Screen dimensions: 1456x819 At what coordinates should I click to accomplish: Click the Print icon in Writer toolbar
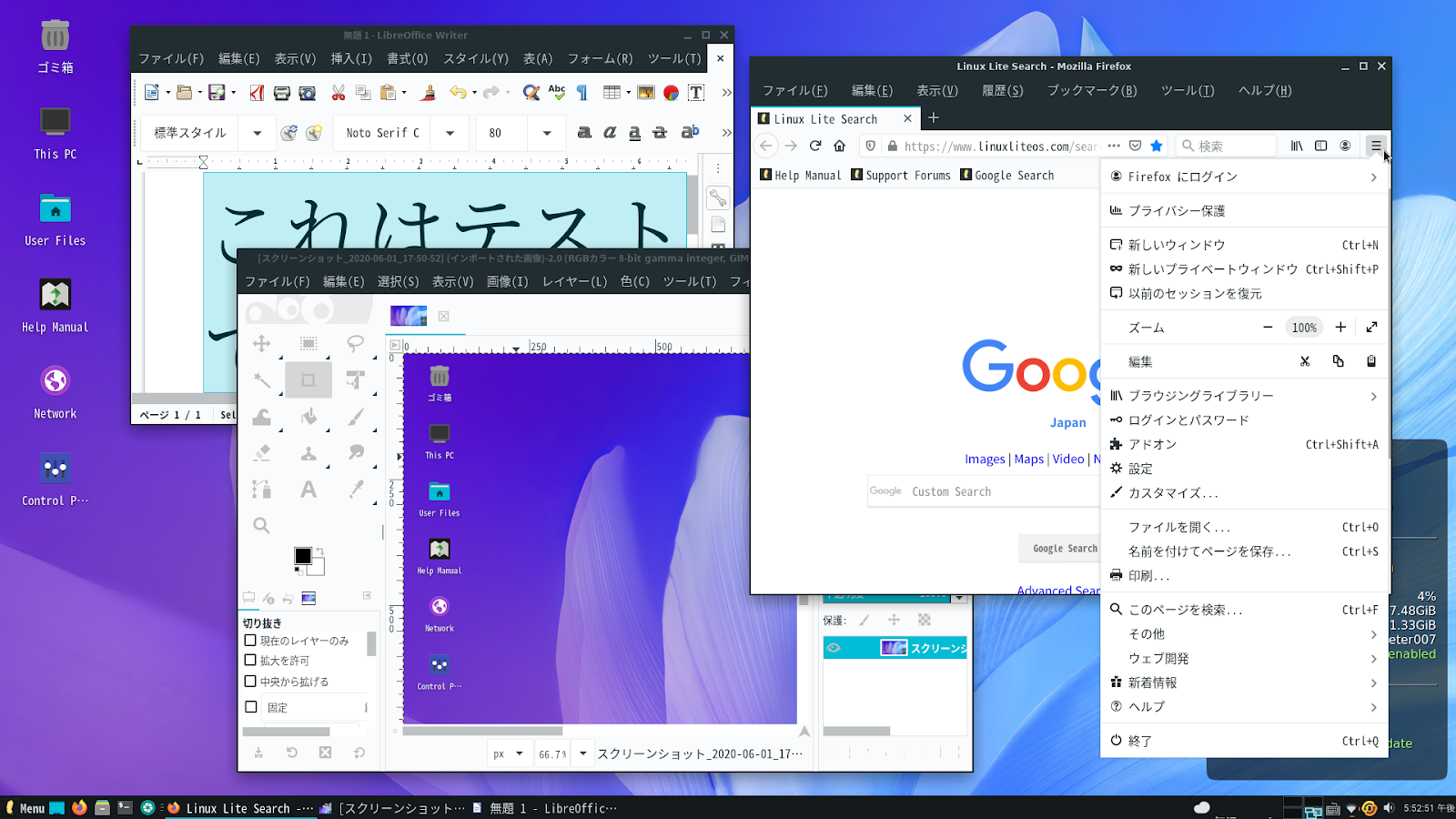(282, 93)
